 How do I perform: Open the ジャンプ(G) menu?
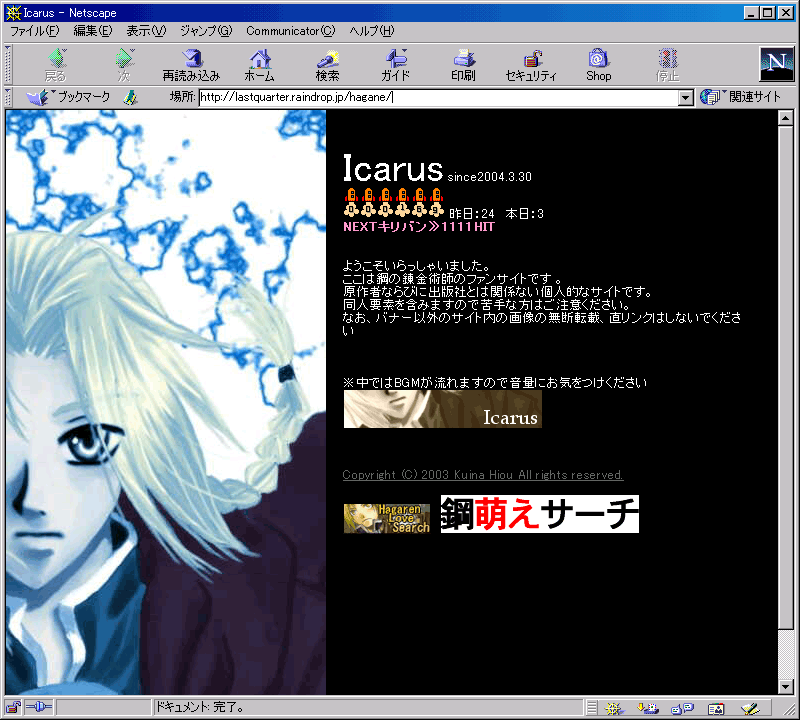206,31
